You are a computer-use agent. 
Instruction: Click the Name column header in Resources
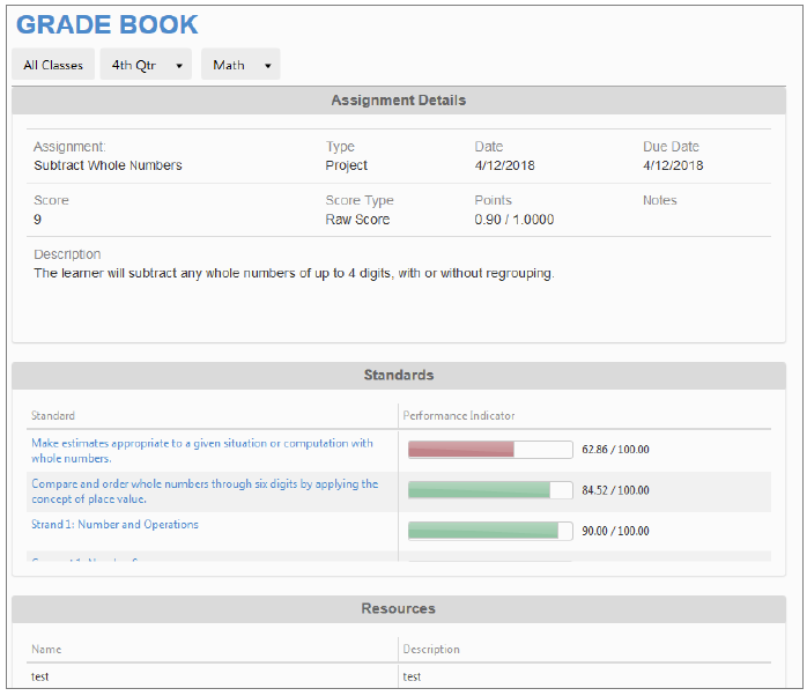coord(45,649)
